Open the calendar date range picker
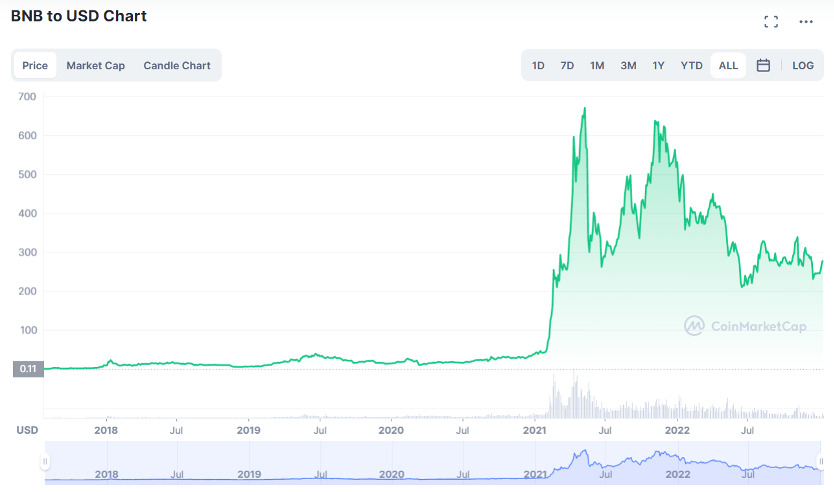 coord(763,65)
